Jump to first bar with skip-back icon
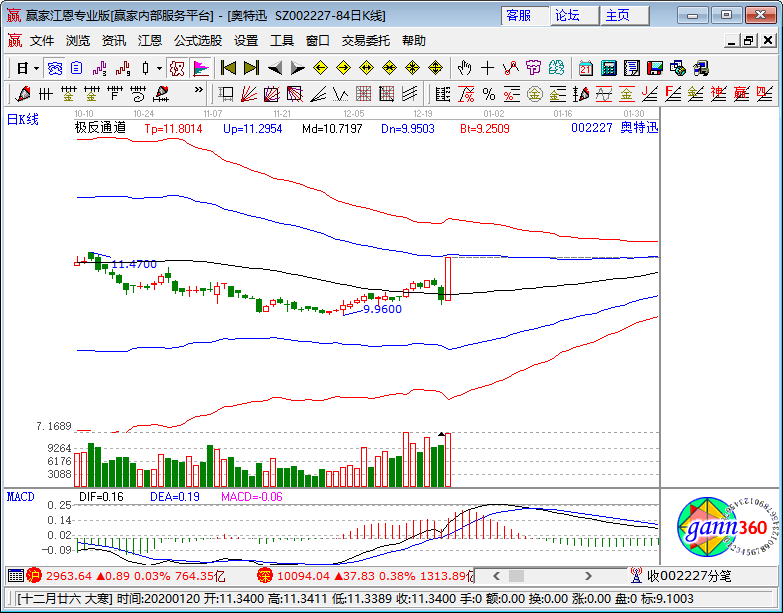The width and height of the screenshot is (783, 613). tap(228, 68)
